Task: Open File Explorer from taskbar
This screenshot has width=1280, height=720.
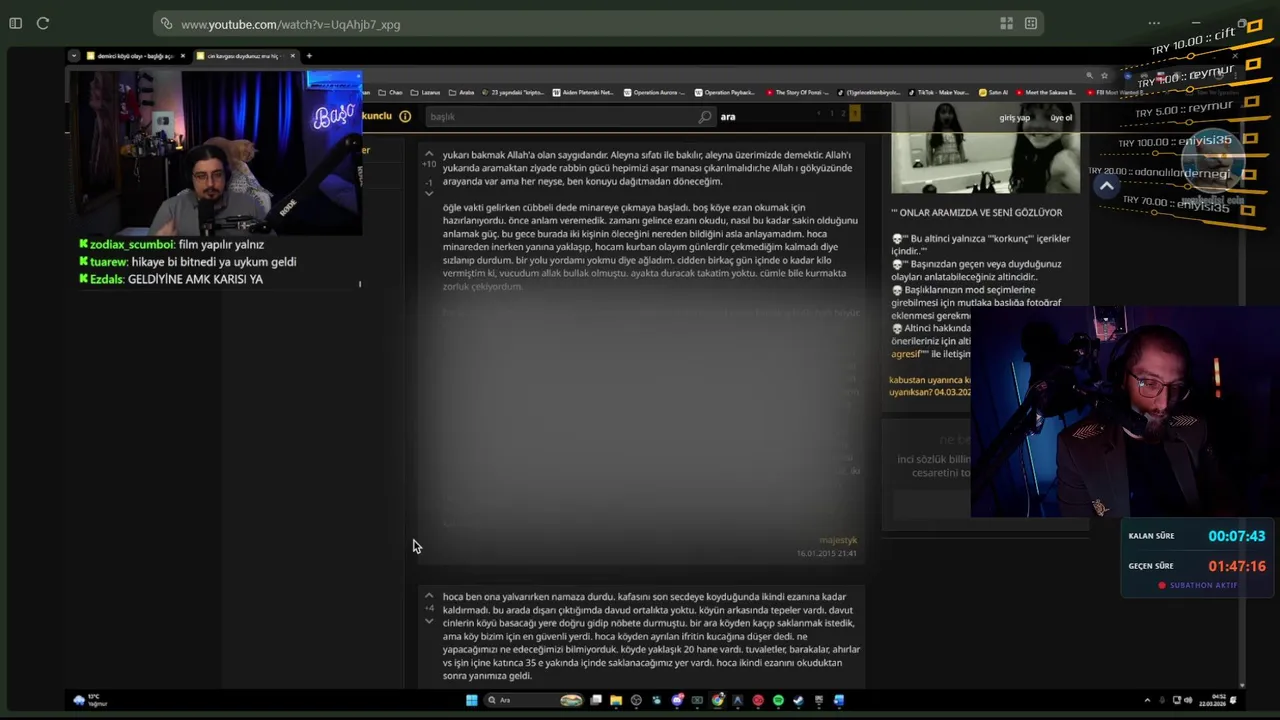Action: click(x=616, y=700)
